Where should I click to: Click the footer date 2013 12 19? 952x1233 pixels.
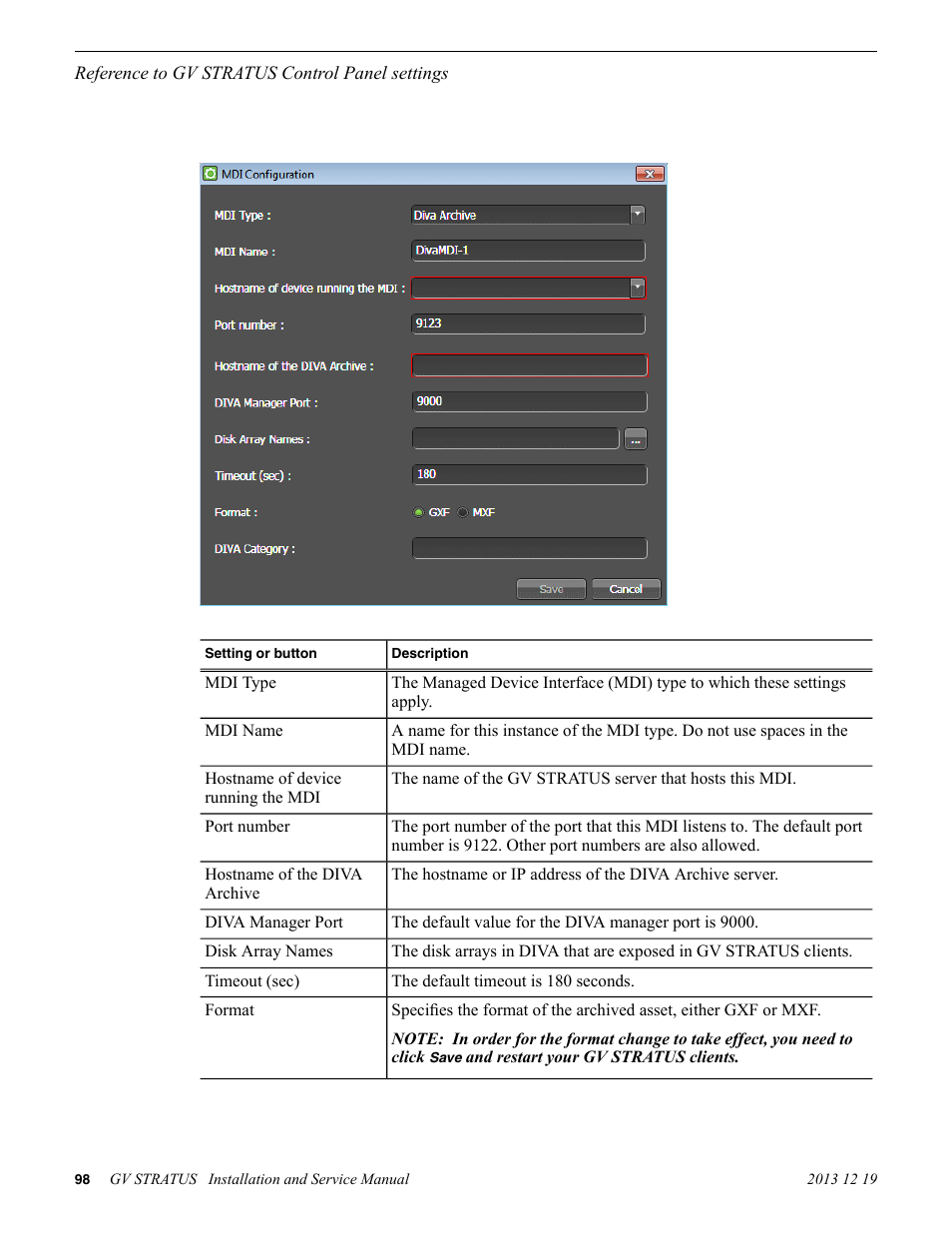[842, 1179]
